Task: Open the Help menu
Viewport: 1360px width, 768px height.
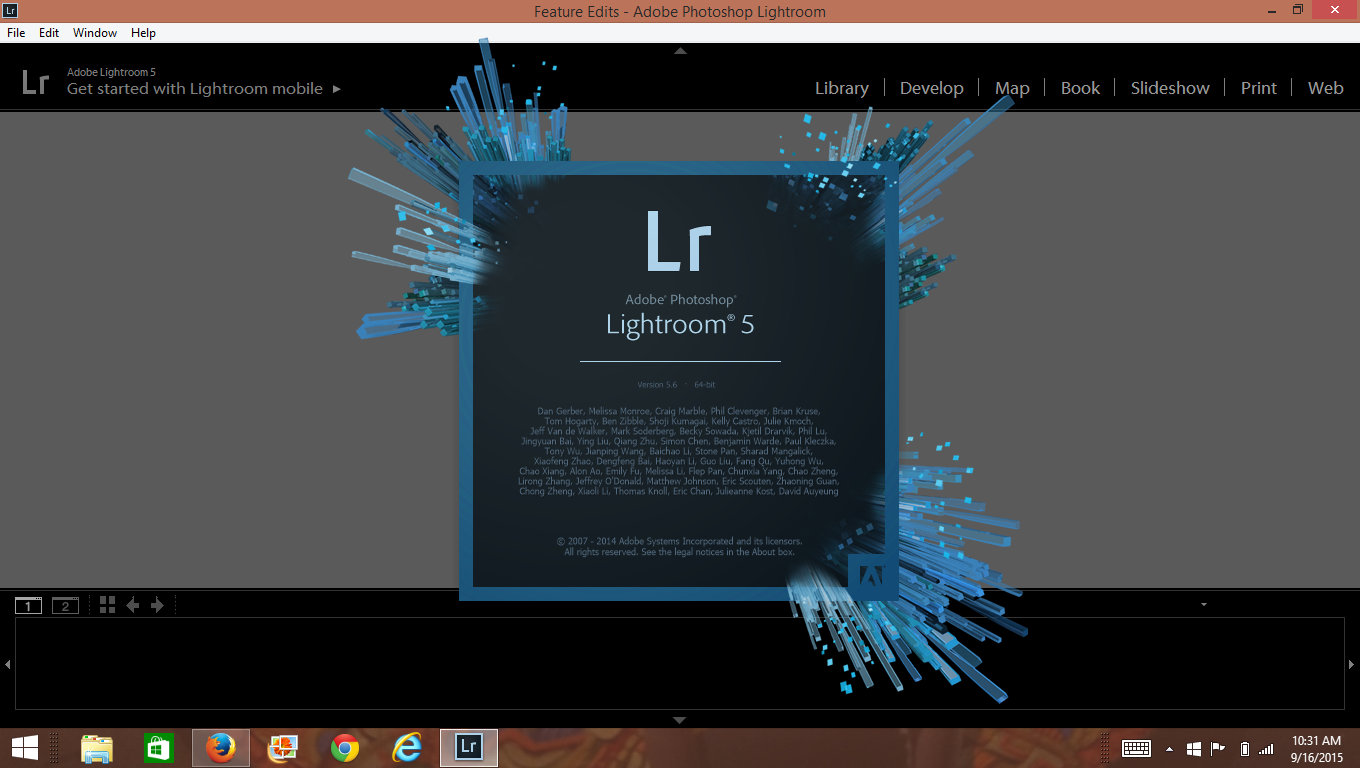Action: point(144,33)
